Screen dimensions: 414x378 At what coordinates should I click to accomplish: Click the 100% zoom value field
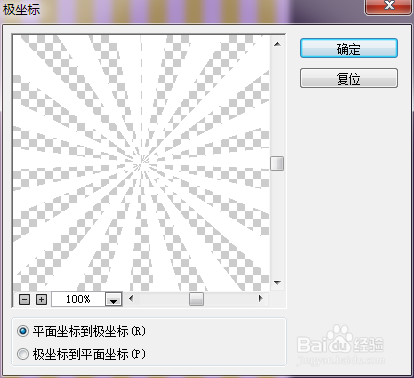[x=78, y=299]
